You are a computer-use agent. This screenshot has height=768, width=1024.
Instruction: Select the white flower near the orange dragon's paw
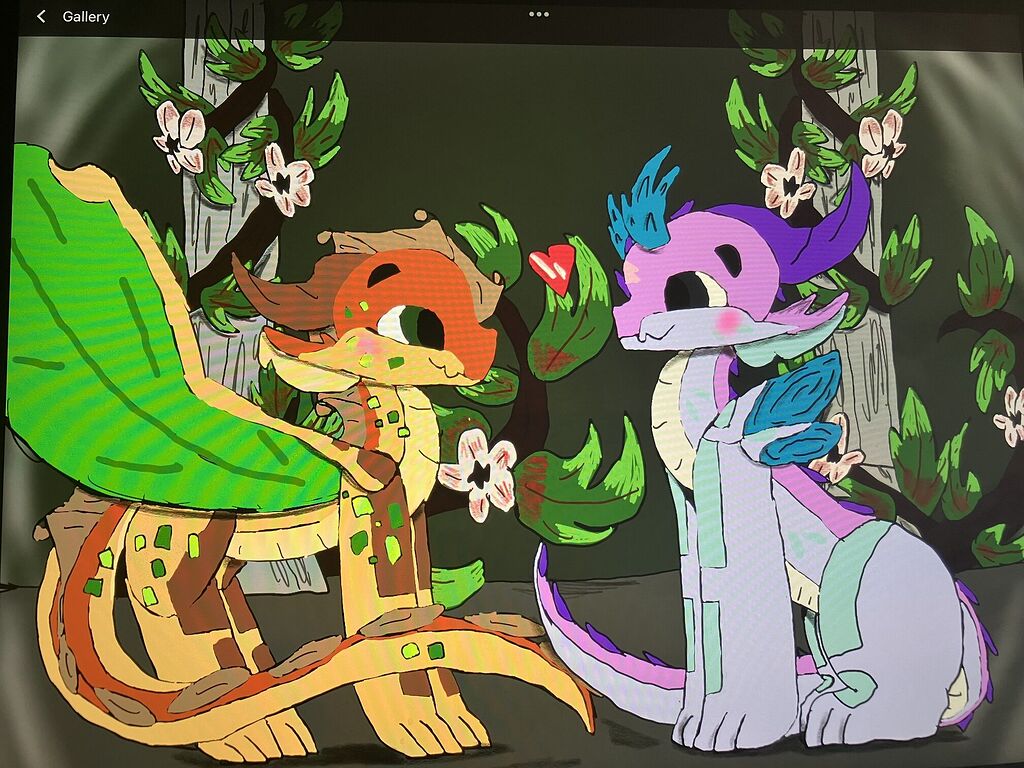coord(479,475)
